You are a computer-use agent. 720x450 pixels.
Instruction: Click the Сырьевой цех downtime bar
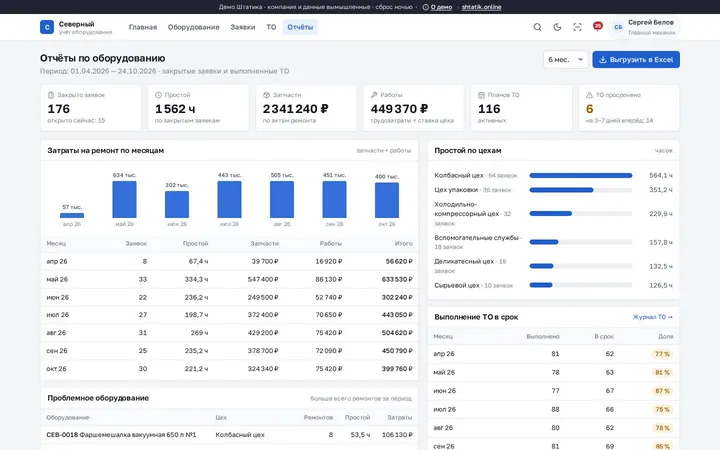pos(580,285)
